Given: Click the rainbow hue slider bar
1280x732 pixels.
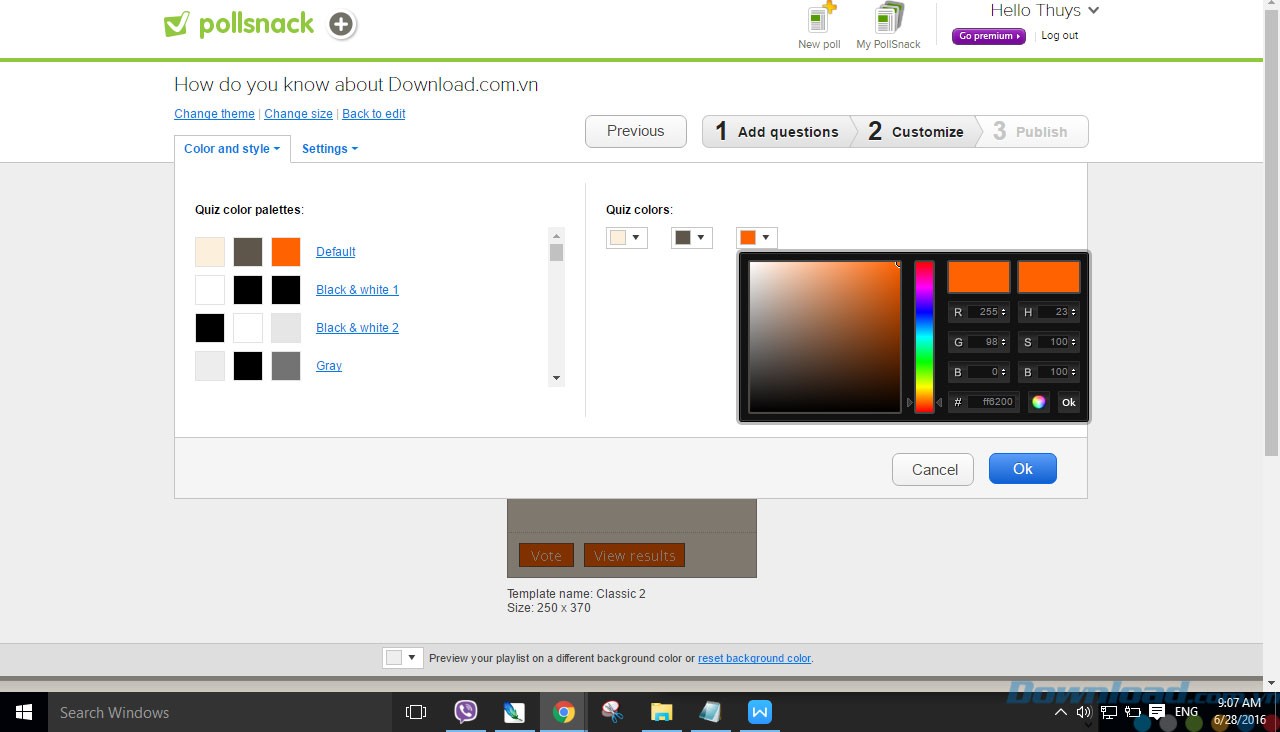Looking at the screenshot, I should (x=924, y=336).
